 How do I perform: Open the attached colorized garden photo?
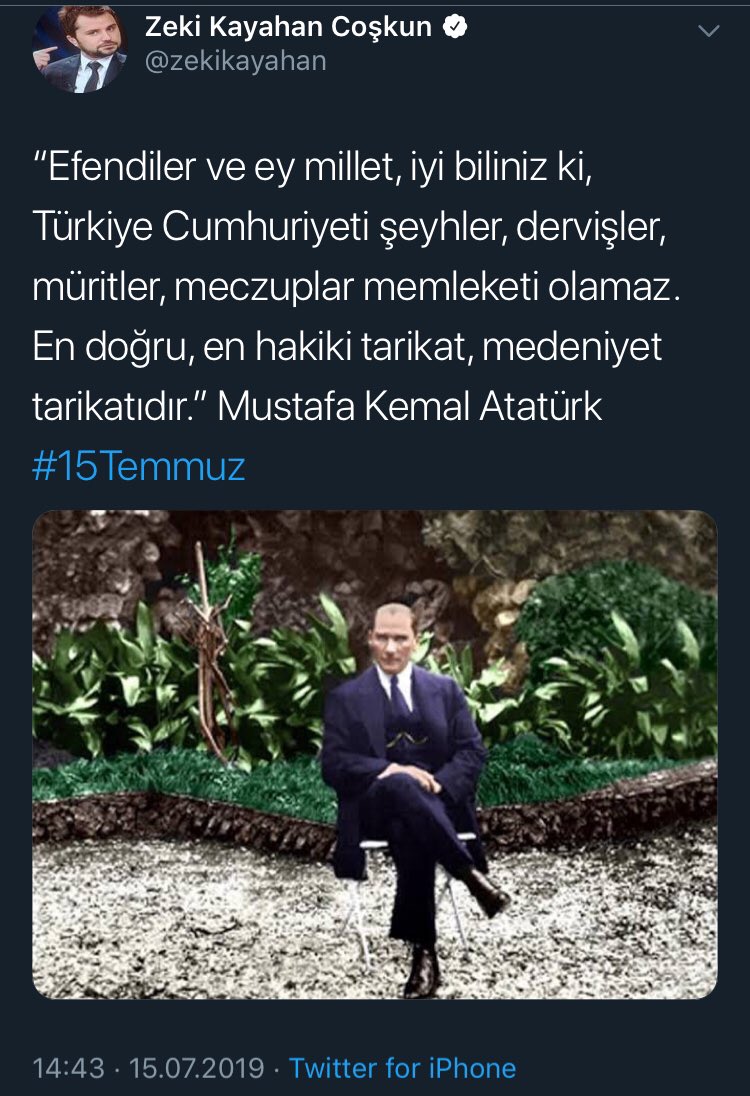(x=375, y=754)
